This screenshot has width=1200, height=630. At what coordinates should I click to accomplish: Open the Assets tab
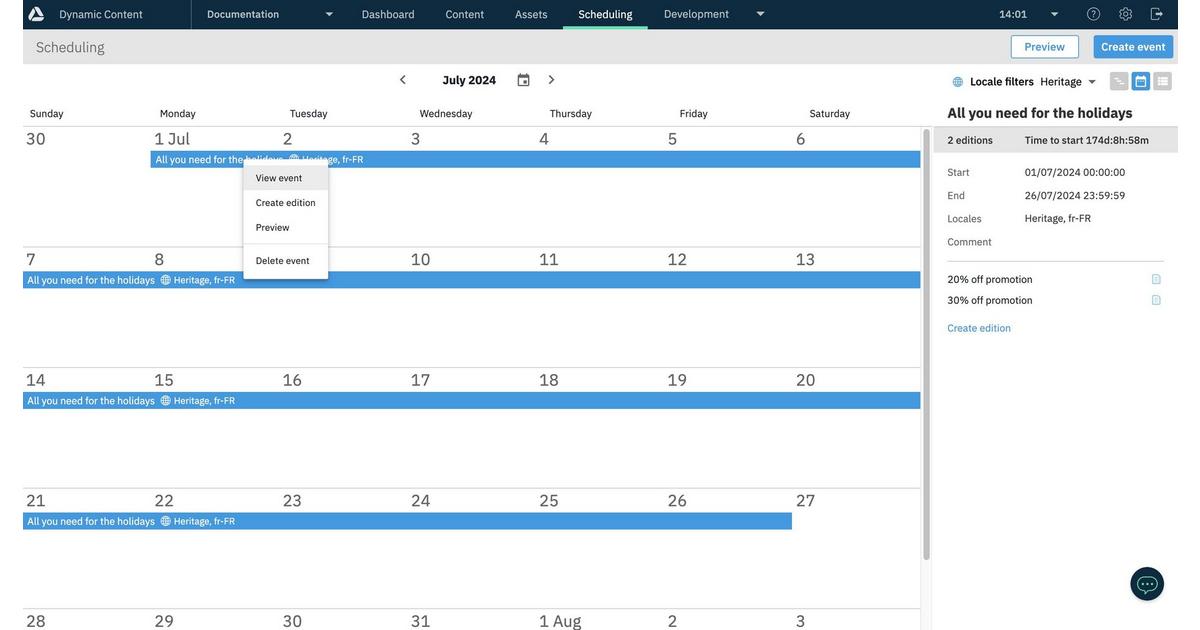[531, 14]
